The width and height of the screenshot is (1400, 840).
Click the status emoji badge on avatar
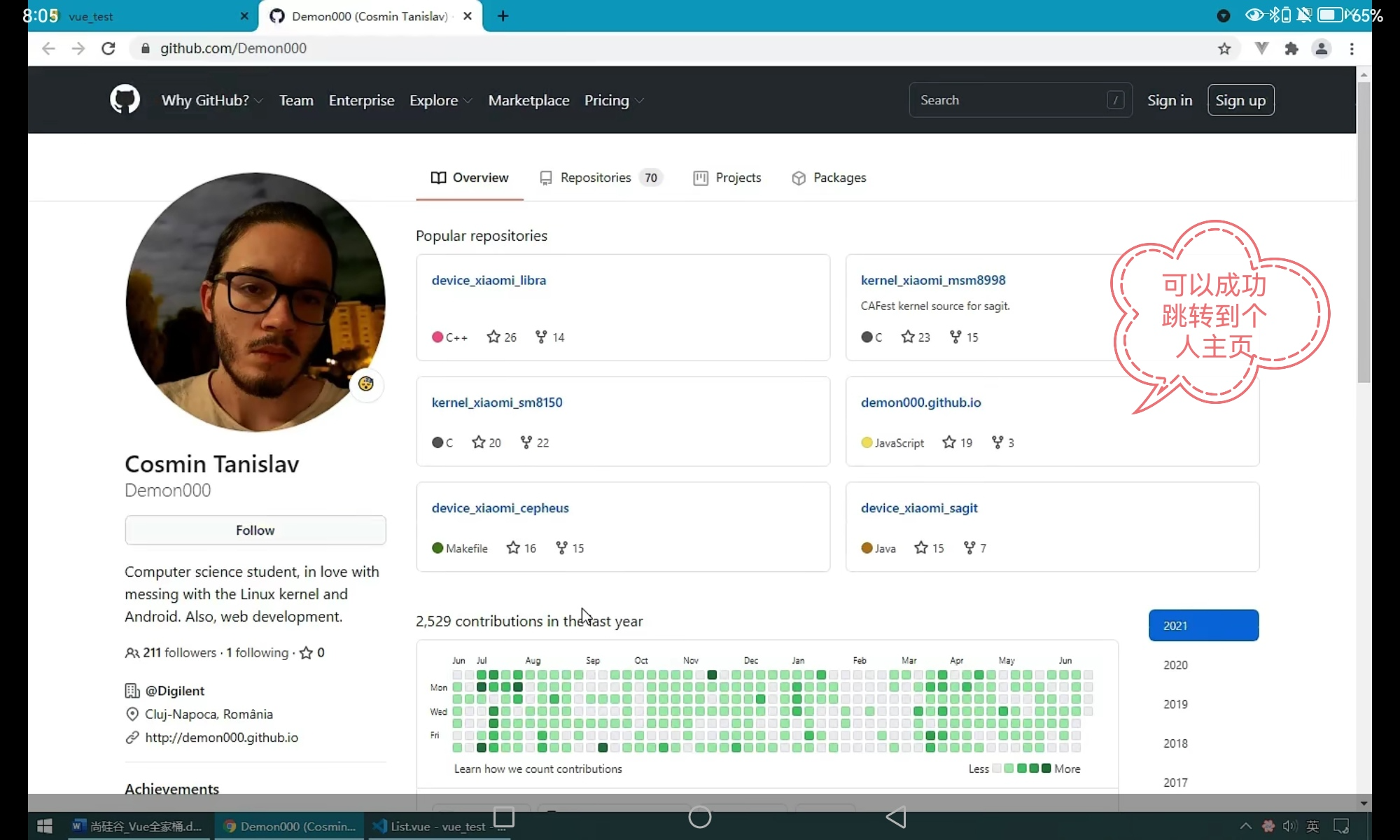(365, 384)
